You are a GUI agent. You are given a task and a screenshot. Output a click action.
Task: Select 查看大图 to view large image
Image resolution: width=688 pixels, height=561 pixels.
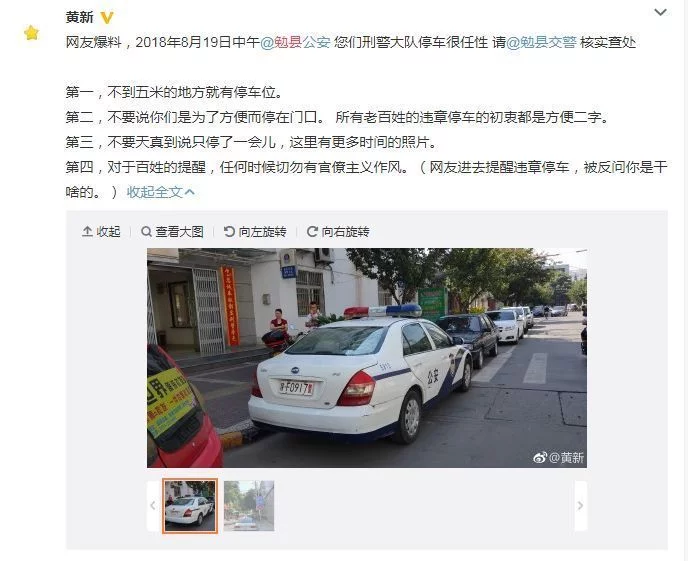179,231
